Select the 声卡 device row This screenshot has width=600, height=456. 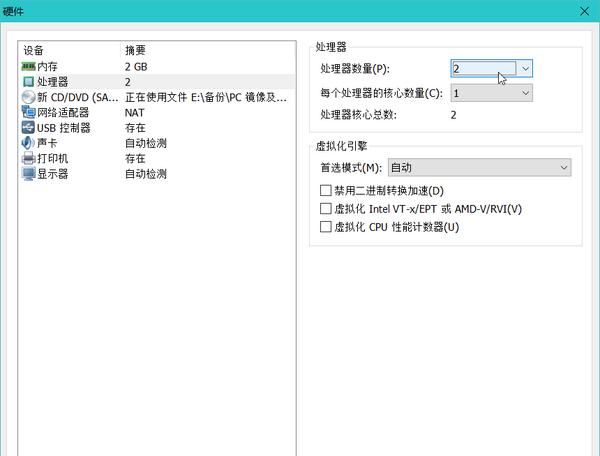157,143
